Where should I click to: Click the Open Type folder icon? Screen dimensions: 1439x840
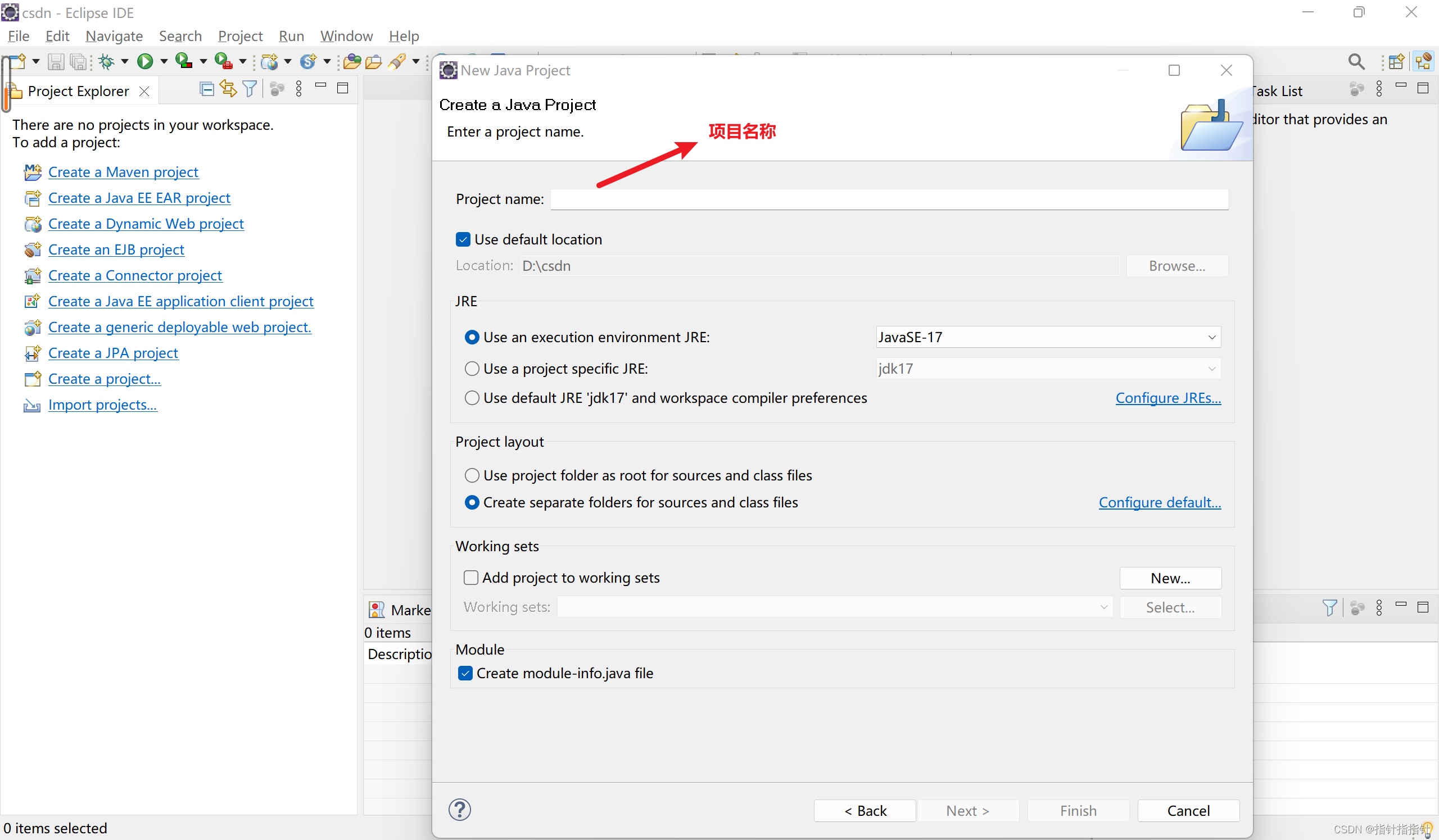click(x=352, y=61)
